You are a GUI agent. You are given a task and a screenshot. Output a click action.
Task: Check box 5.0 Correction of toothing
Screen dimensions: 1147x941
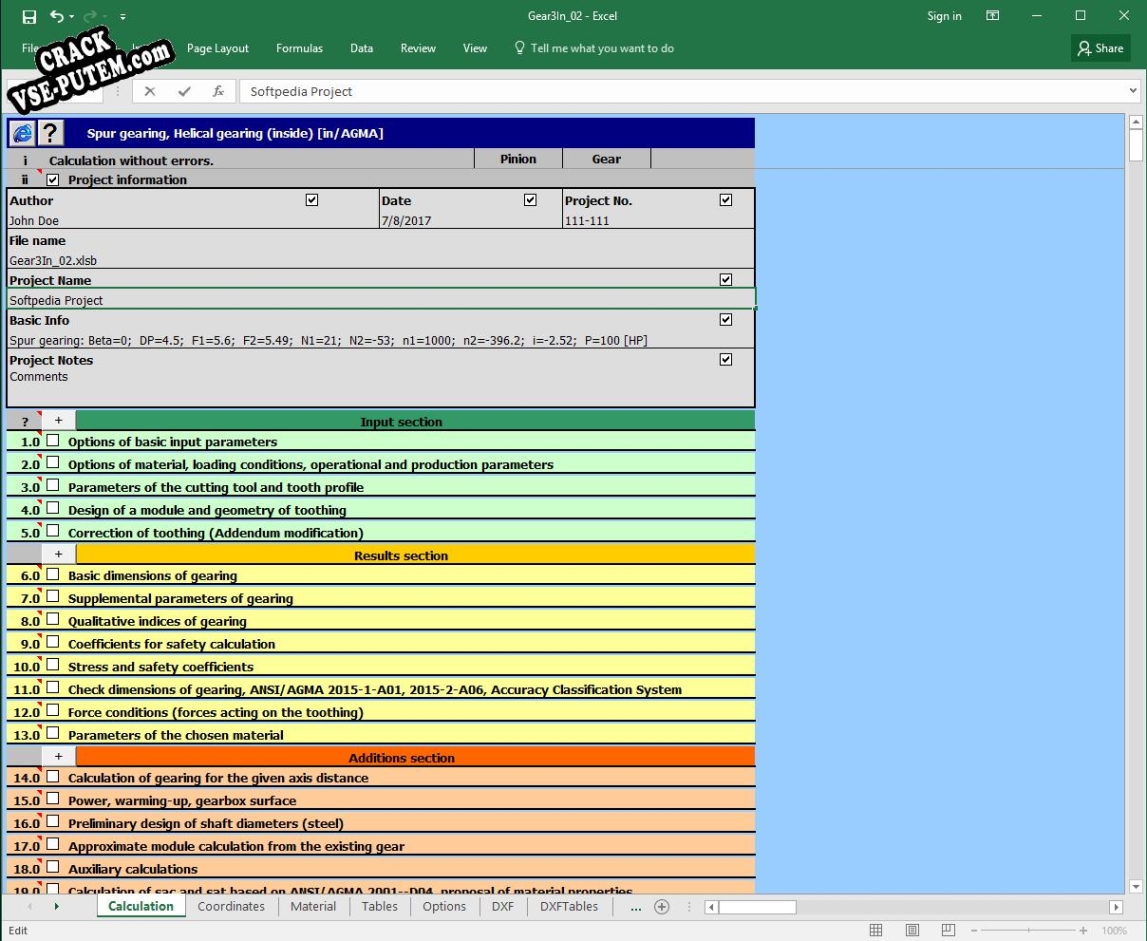(53, 531)
